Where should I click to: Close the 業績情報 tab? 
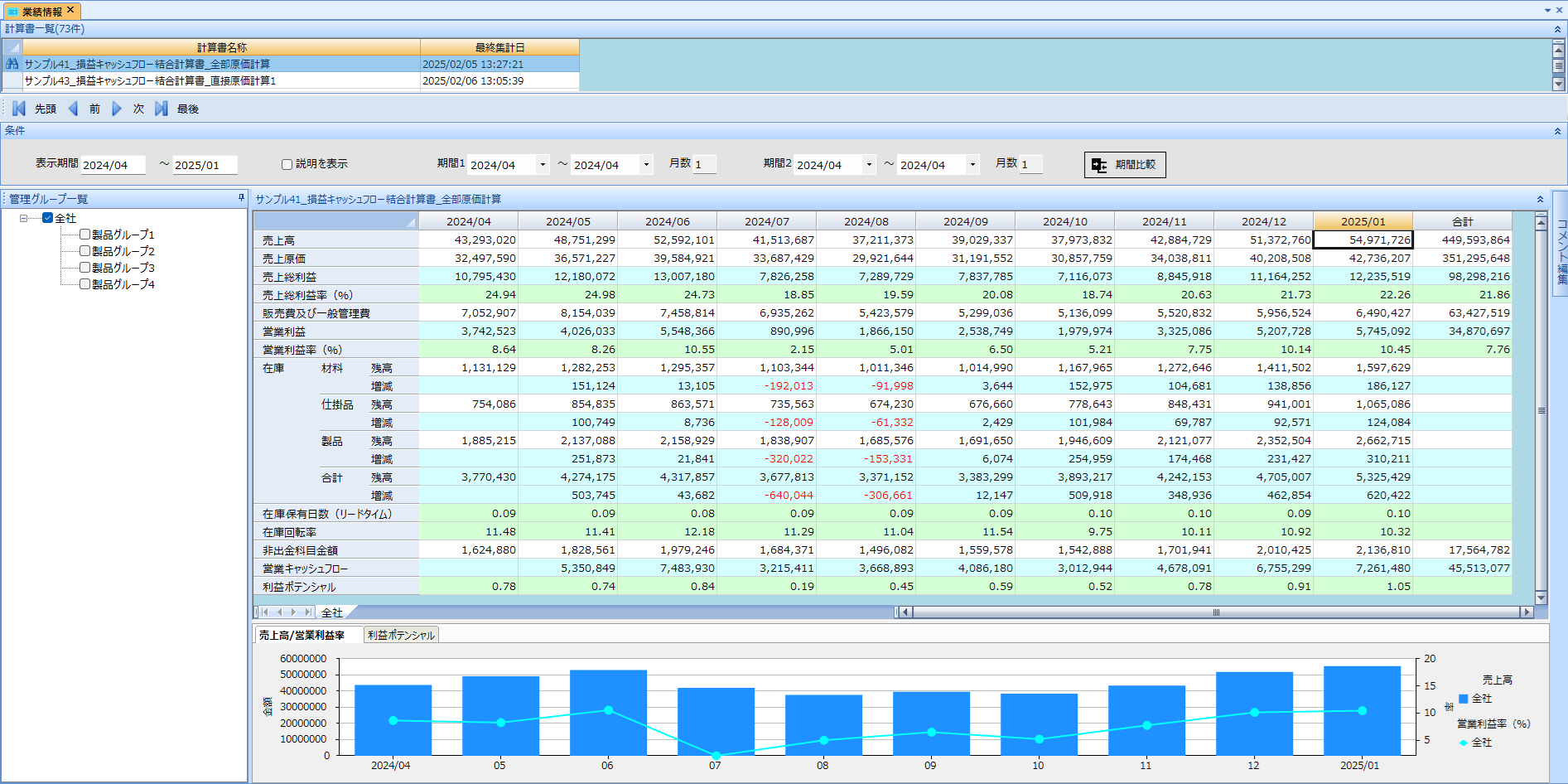(x=70, y=10)
